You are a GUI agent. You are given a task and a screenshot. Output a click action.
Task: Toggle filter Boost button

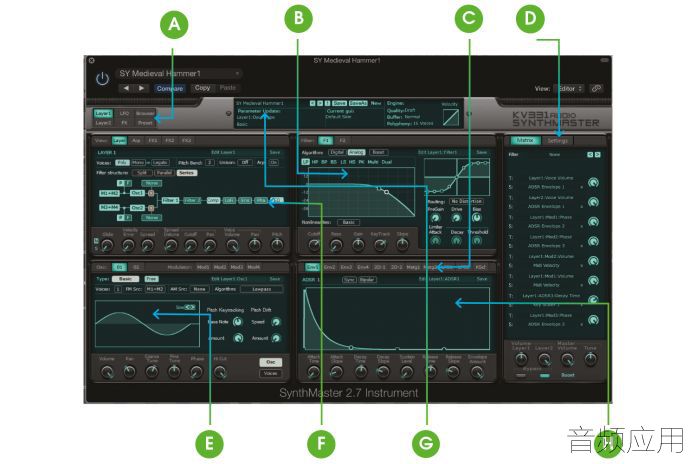[x=378, y=152]
